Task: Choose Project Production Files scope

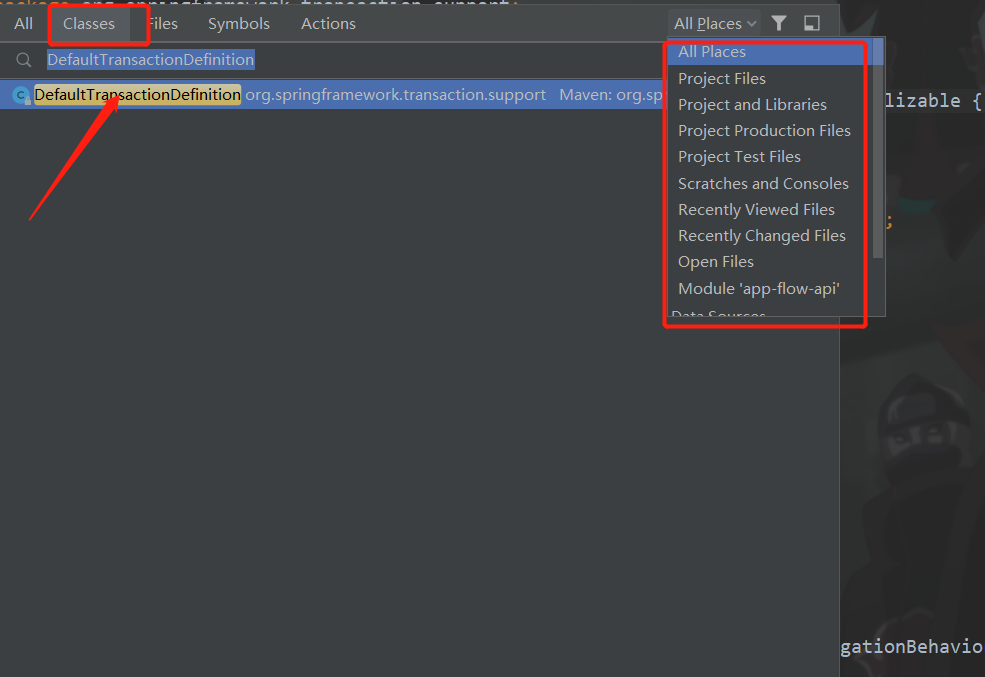Action: 764,130
